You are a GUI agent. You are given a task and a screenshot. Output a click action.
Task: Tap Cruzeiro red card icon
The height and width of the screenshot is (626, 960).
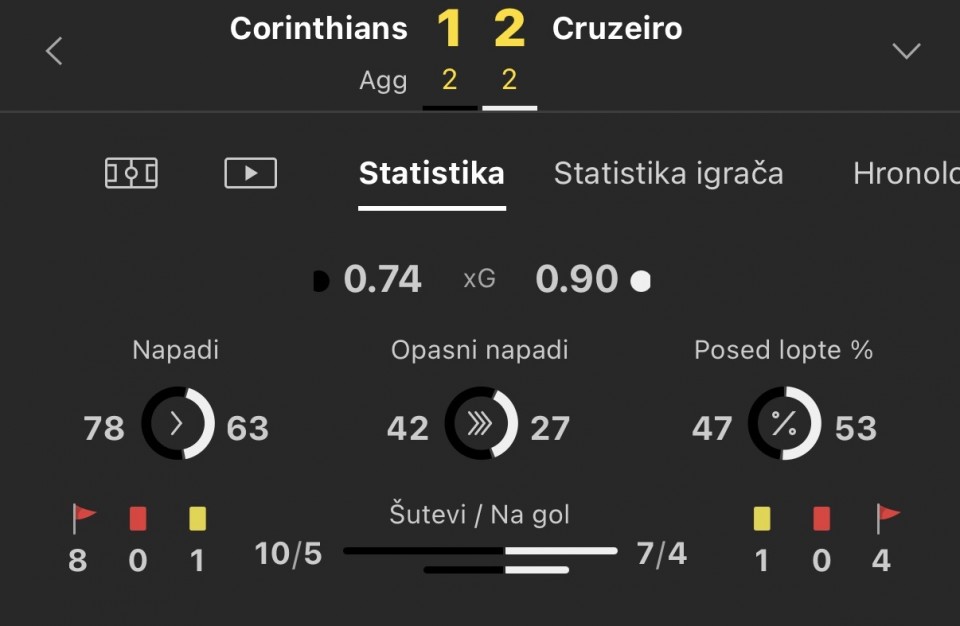tap(822, 518)
